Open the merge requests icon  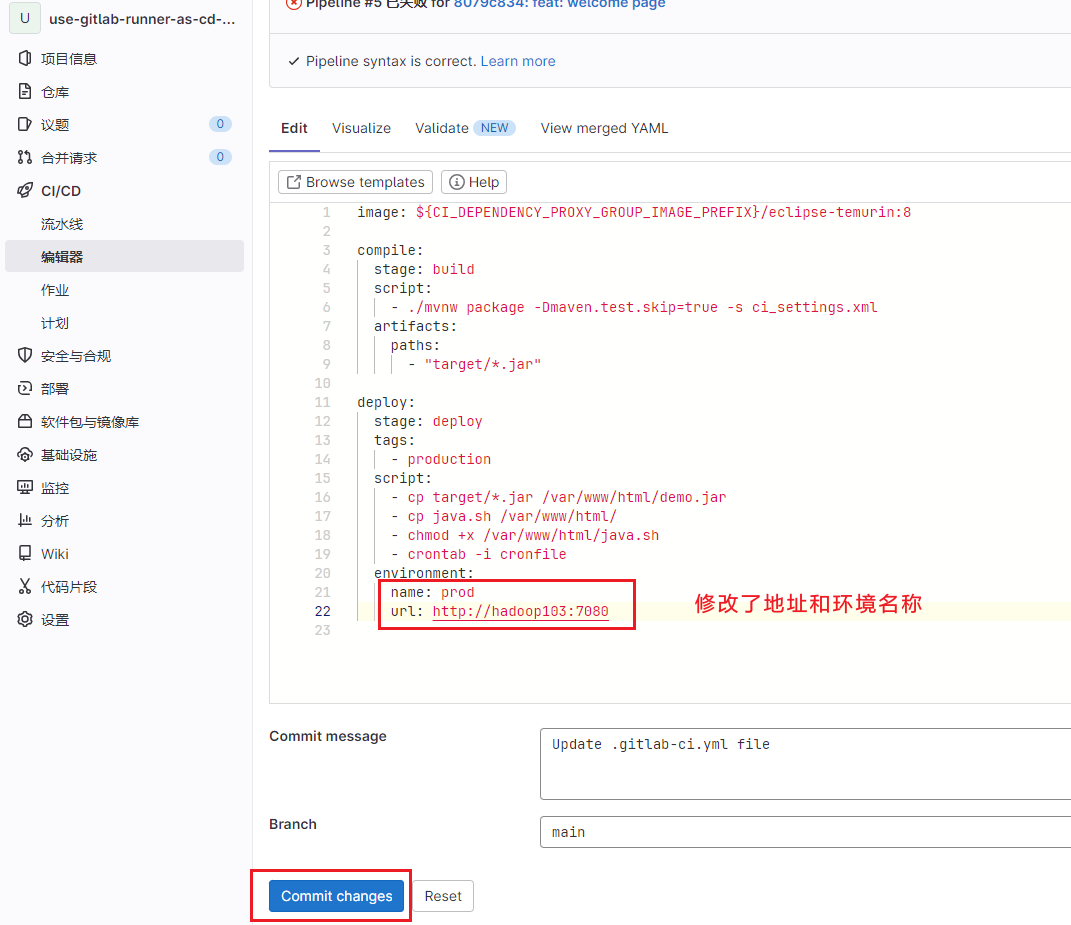pos(25,158)
